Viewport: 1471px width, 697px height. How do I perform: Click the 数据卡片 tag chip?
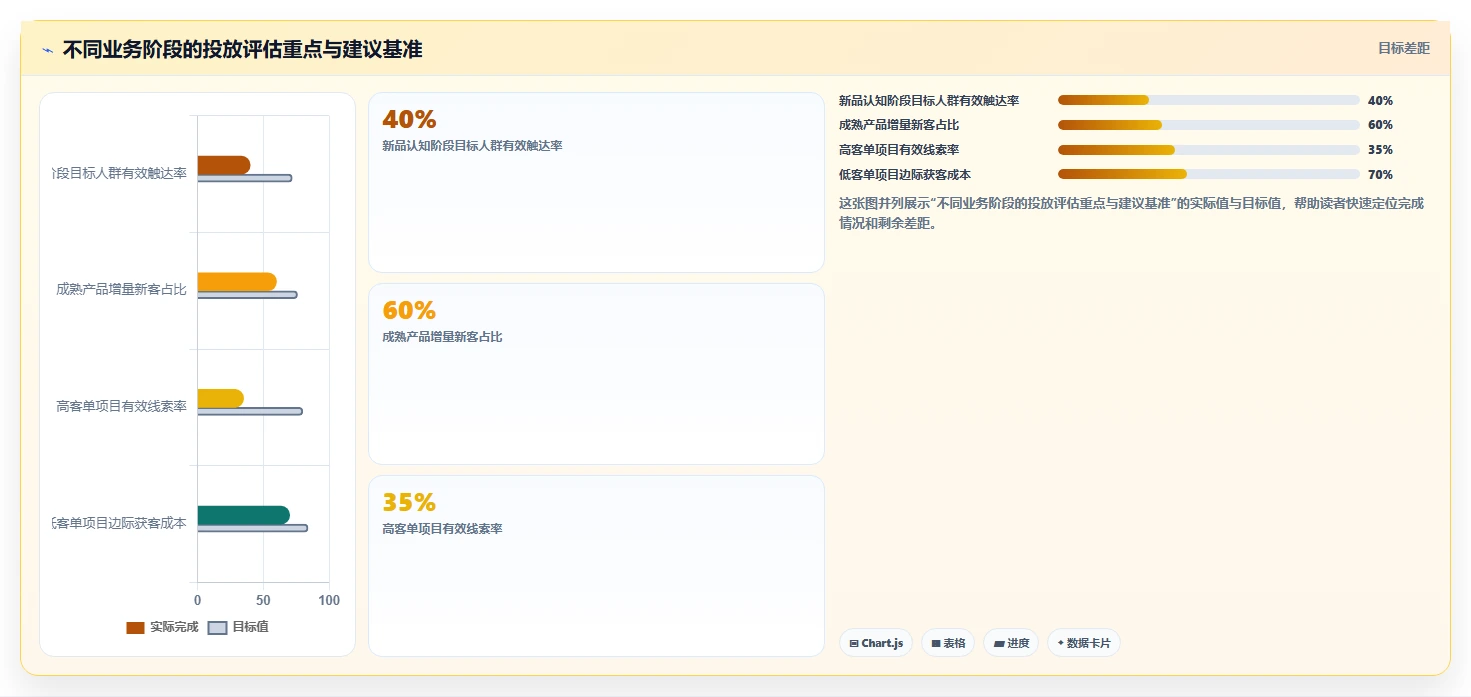click(x=1084, y=643)
